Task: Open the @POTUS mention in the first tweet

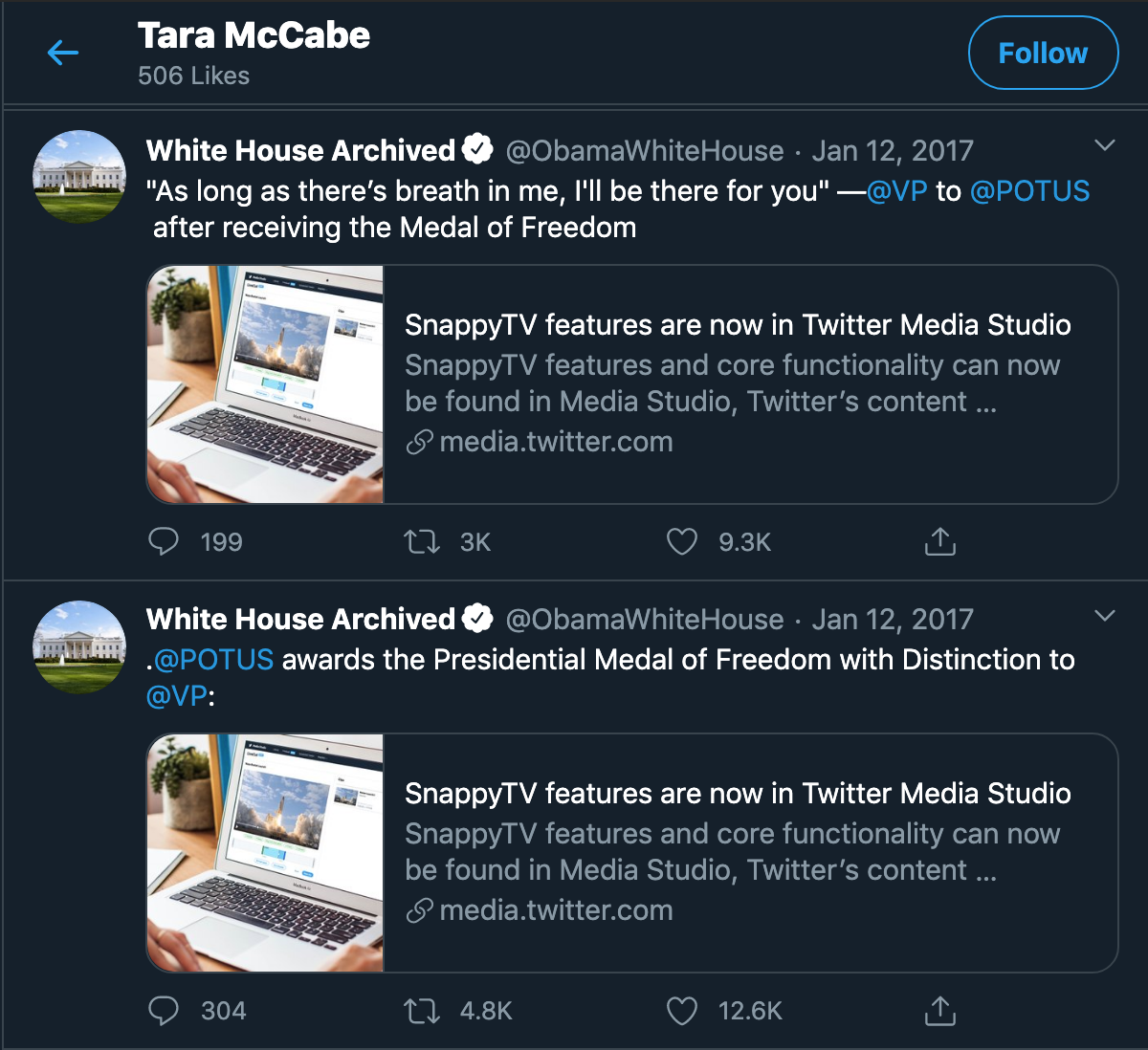Action: [1029, 190]
